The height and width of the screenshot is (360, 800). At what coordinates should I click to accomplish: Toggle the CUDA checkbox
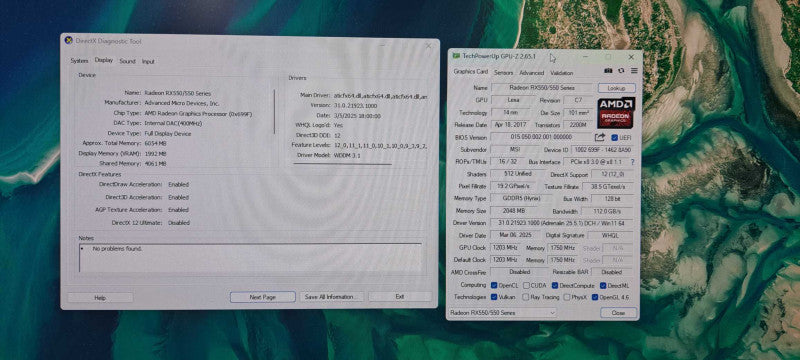pos(527,285)
